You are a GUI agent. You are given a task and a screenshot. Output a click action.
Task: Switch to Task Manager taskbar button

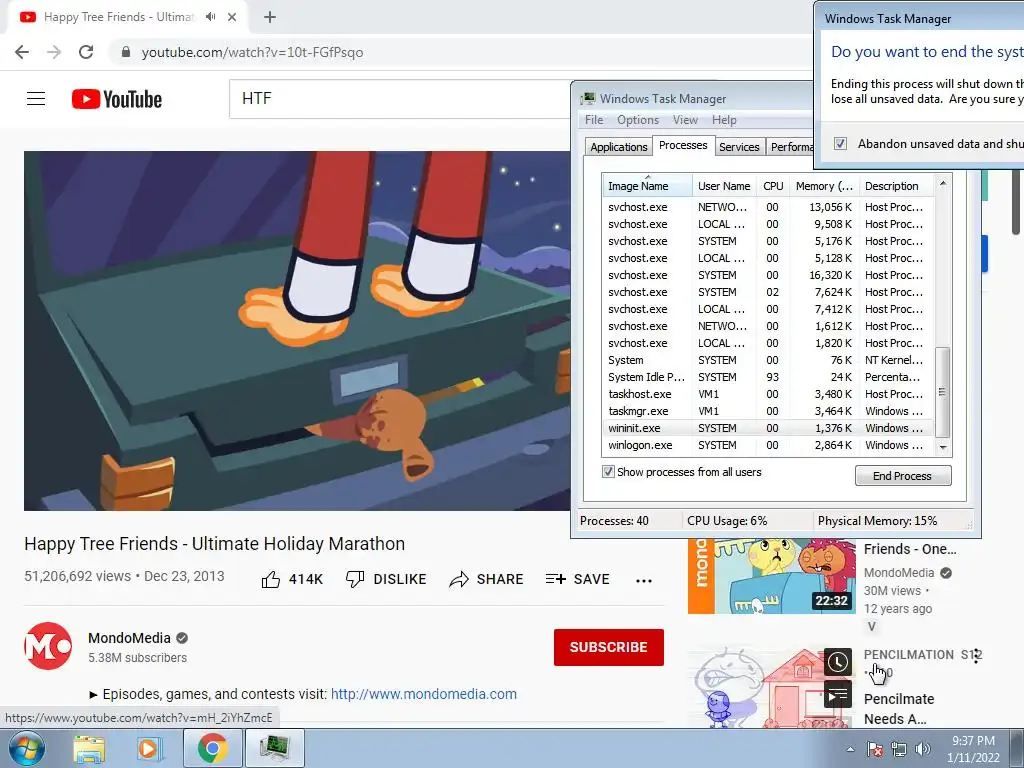point(274,748)
